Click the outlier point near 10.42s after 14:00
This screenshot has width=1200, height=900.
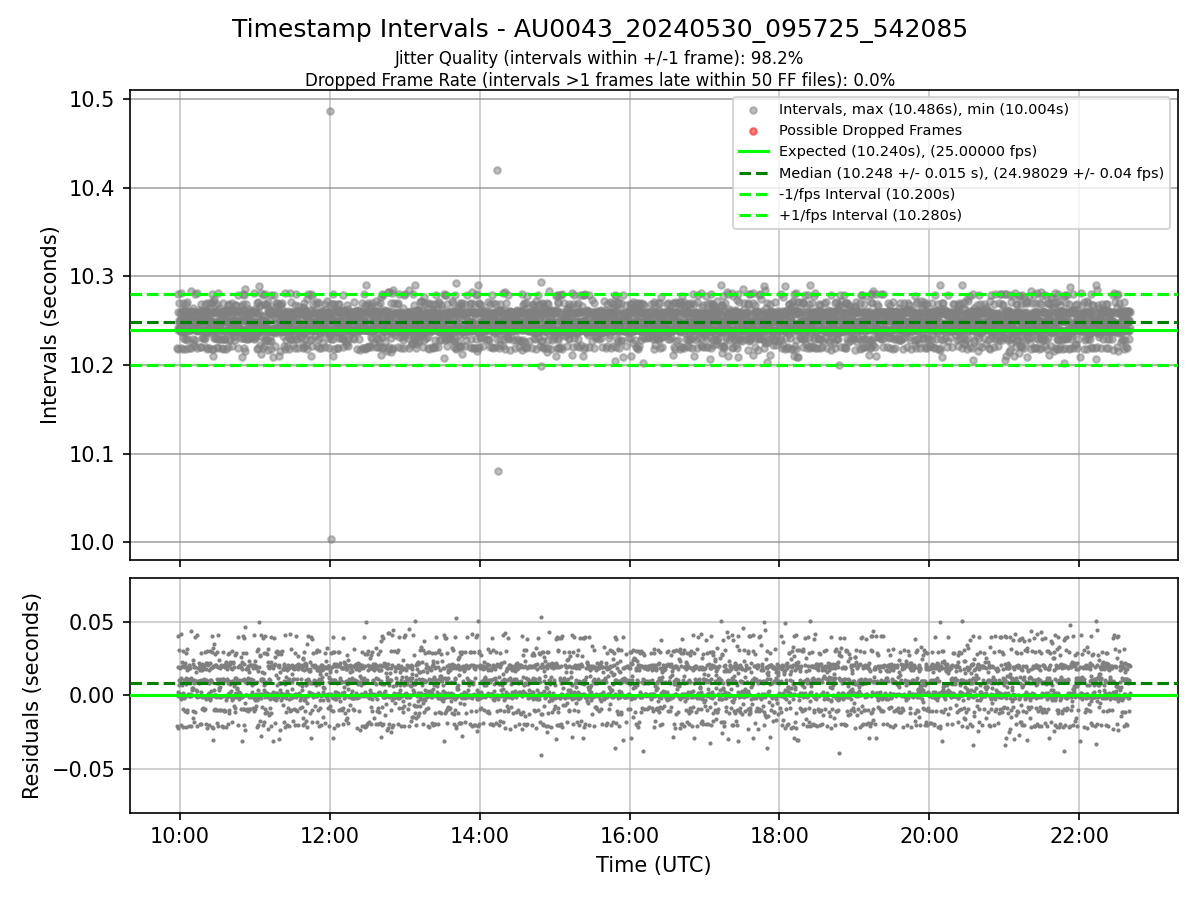click(x=497, y=170)
